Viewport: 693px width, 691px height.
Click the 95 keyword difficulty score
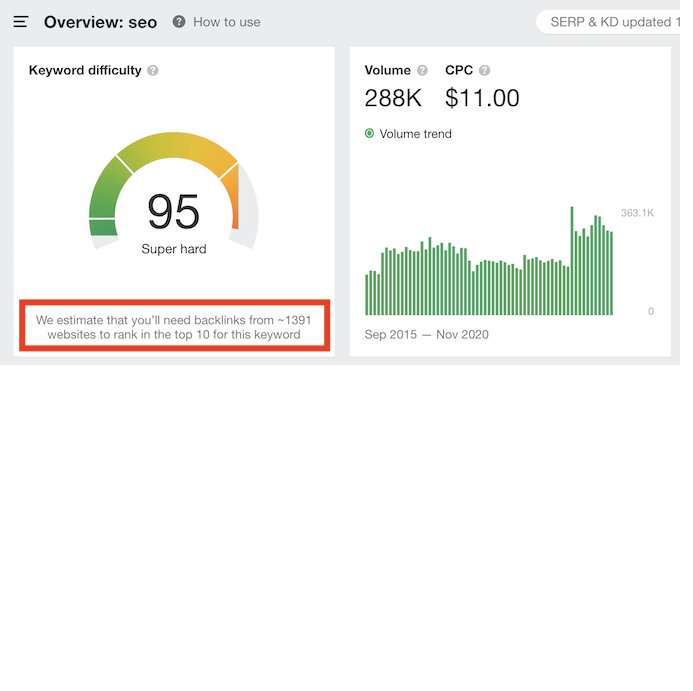[x=174, y=212]
